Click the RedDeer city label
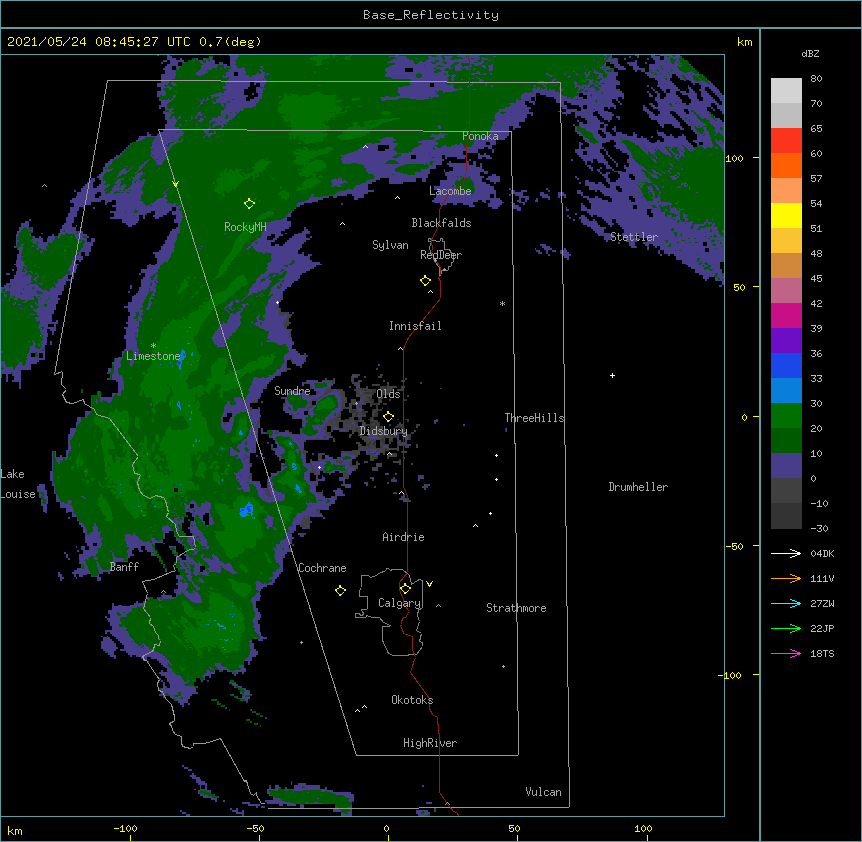862x842 pixels. pyautogui.click(x=441, y=255)
